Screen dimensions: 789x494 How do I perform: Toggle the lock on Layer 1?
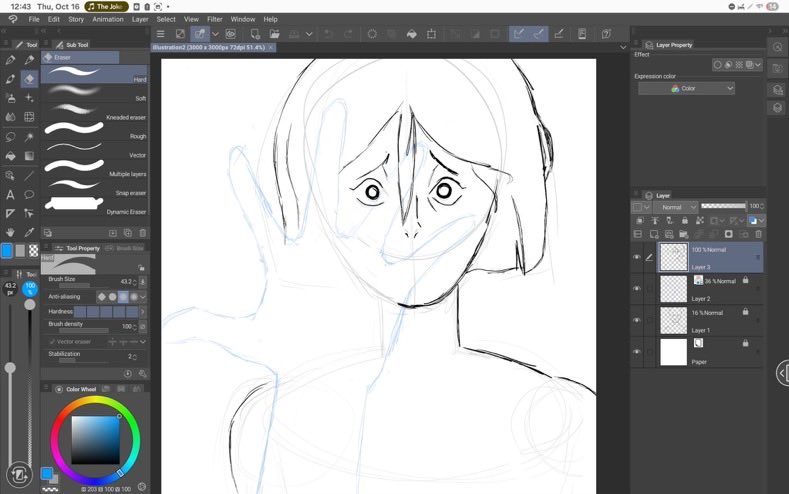(x=745, y=312)
